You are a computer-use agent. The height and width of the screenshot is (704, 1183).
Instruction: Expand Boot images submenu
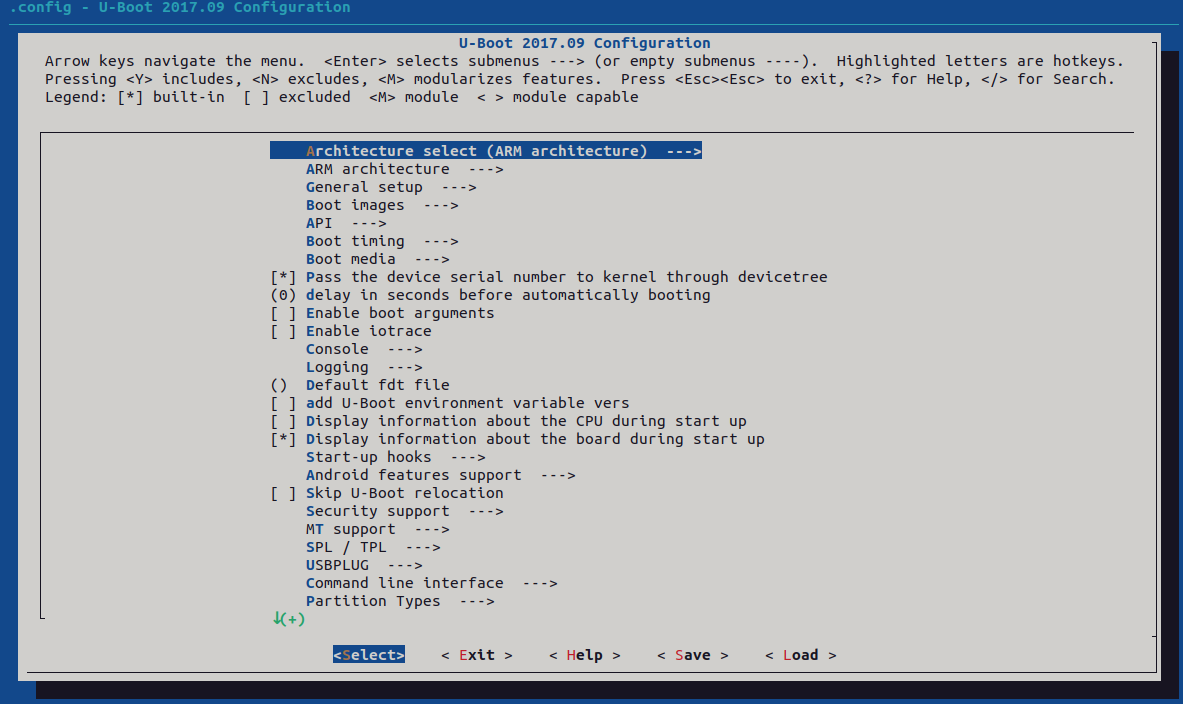click(x=382, y=205)
